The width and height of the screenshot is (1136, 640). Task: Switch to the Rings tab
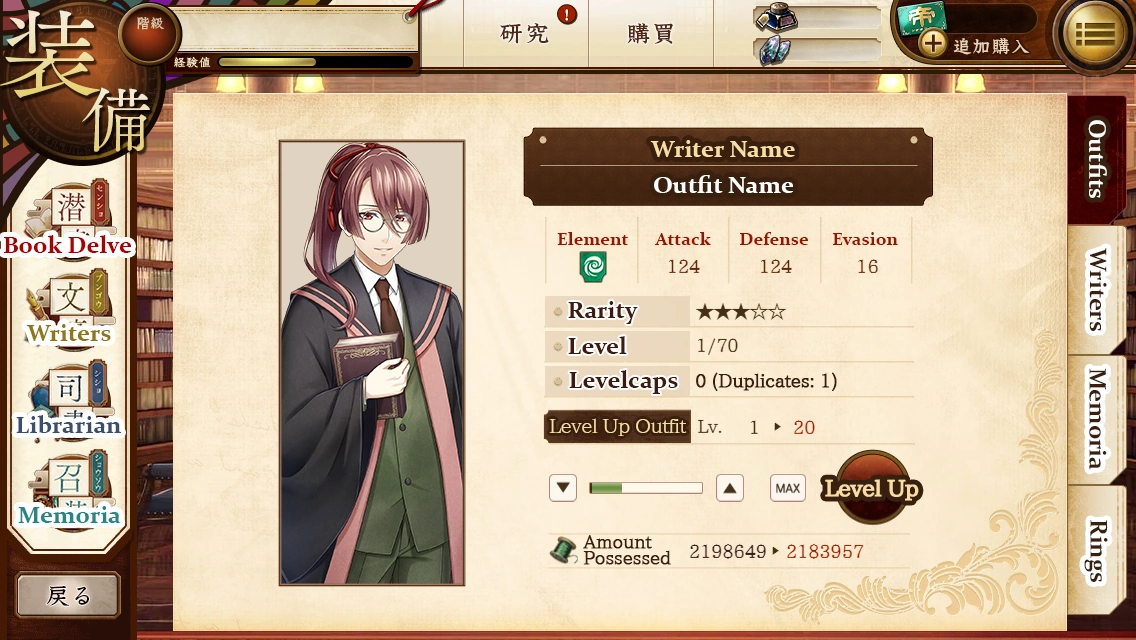click(1096, 549)
